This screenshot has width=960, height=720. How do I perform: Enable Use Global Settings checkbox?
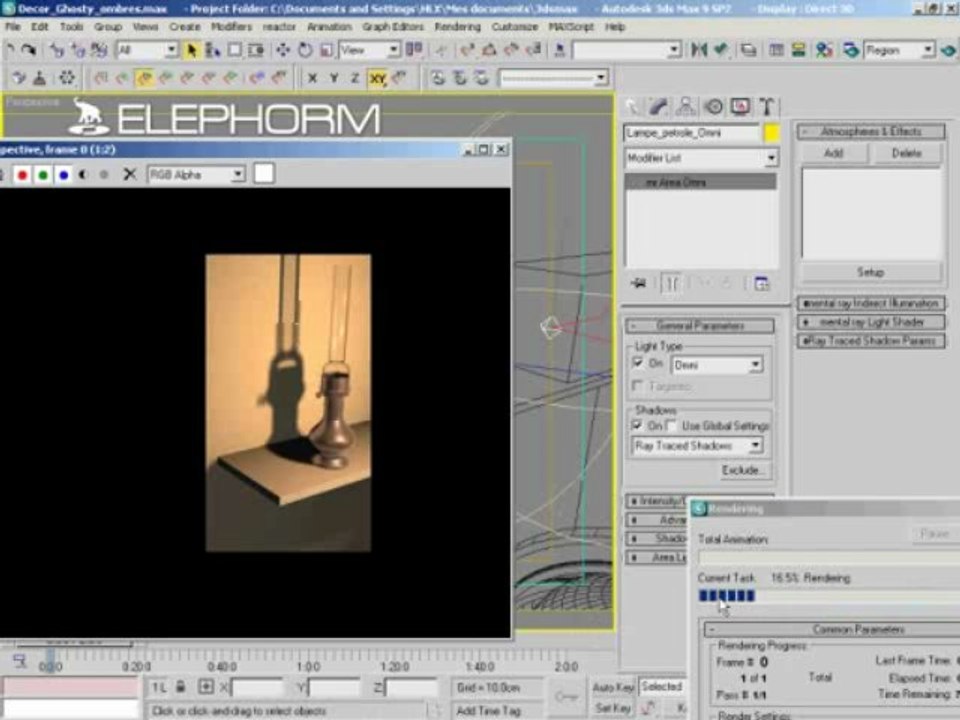click(x=673, y=425)
